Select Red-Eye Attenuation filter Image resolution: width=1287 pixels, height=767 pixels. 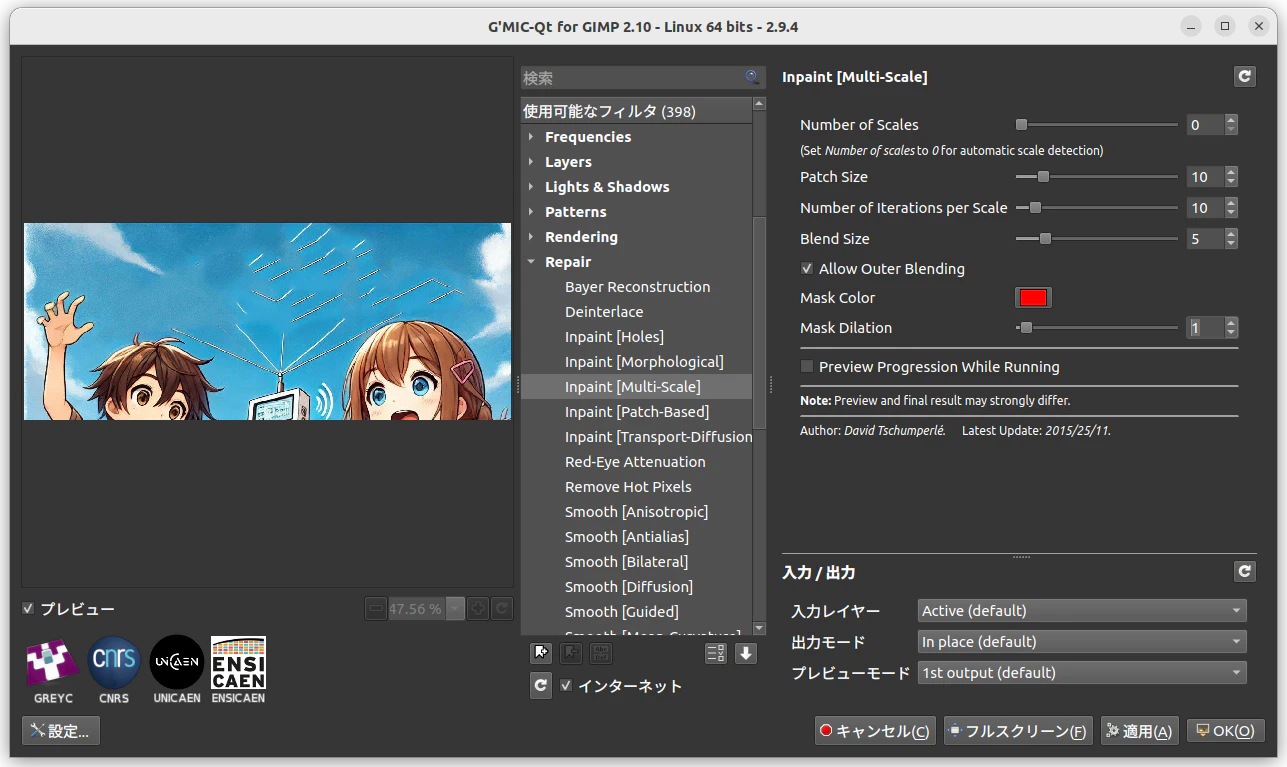635,462
